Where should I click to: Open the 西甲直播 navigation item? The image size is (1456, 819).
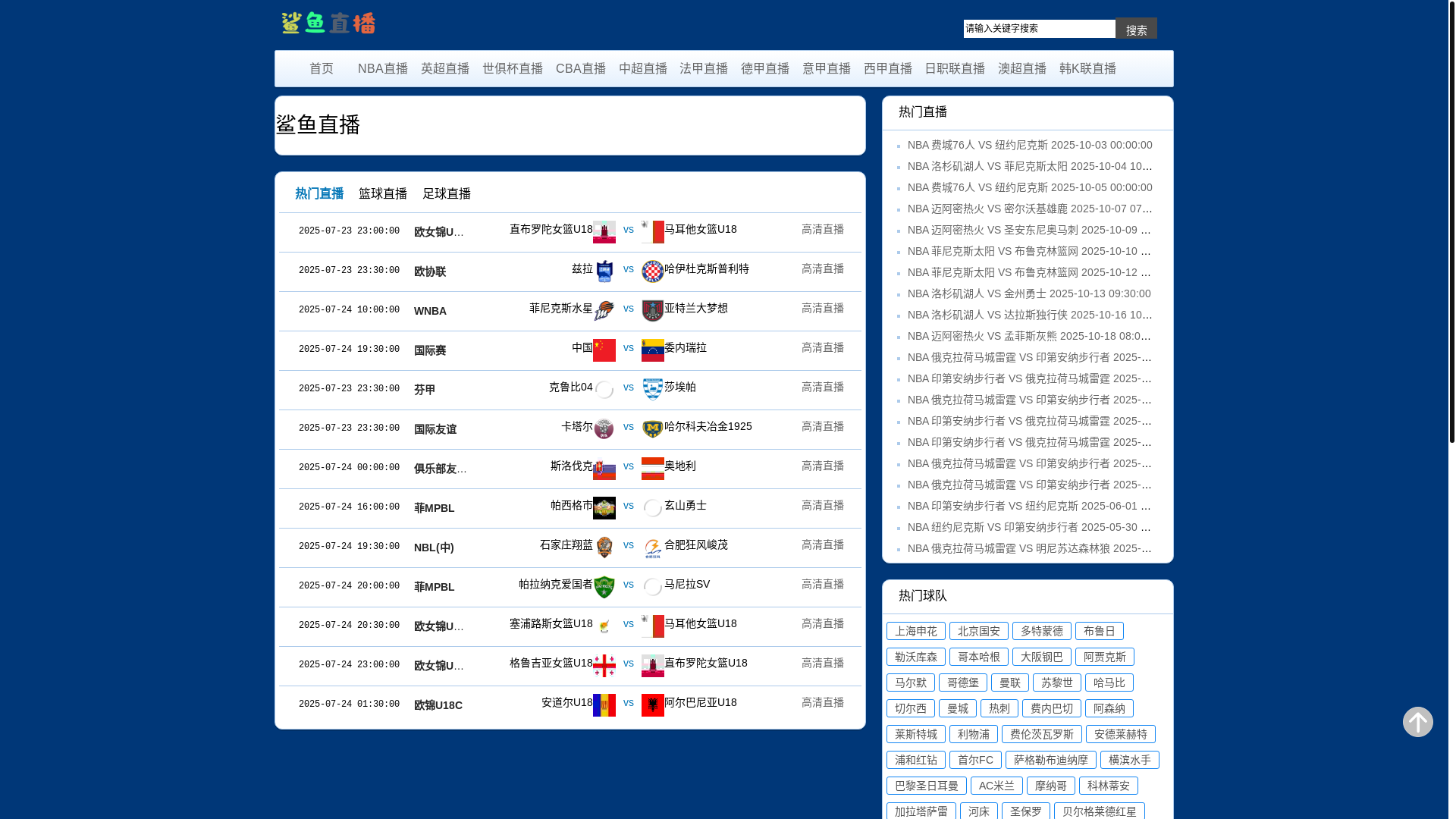pyautogui.click(x=887, y=69)
